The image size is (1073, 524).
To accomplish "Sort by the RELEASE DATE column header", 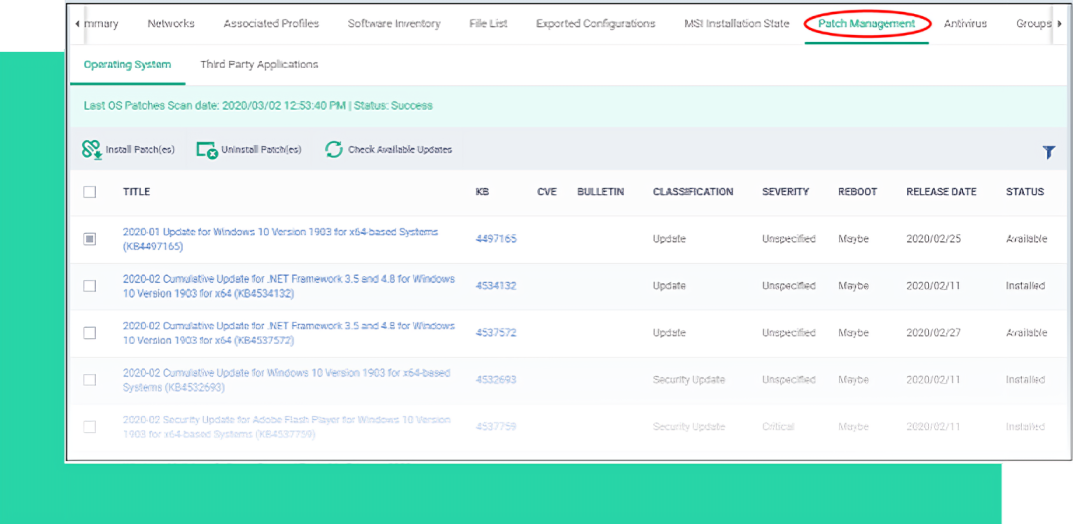I will [x=942, y=192].
